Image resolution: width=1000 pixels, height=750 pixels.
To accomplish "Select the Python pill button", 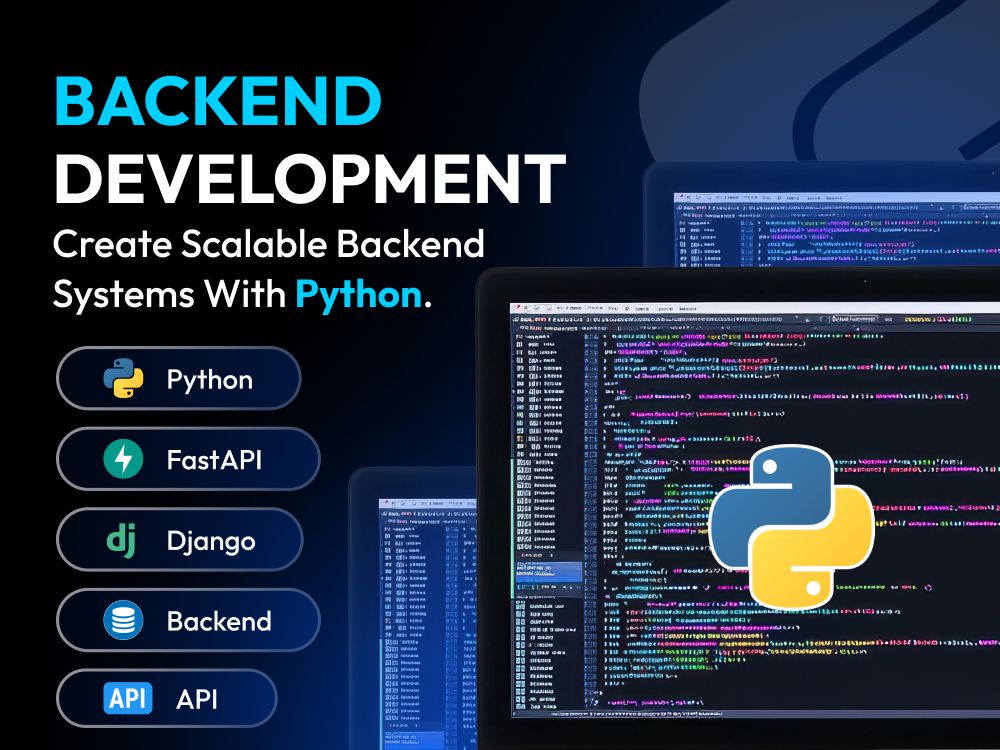I will pos(179,378).
